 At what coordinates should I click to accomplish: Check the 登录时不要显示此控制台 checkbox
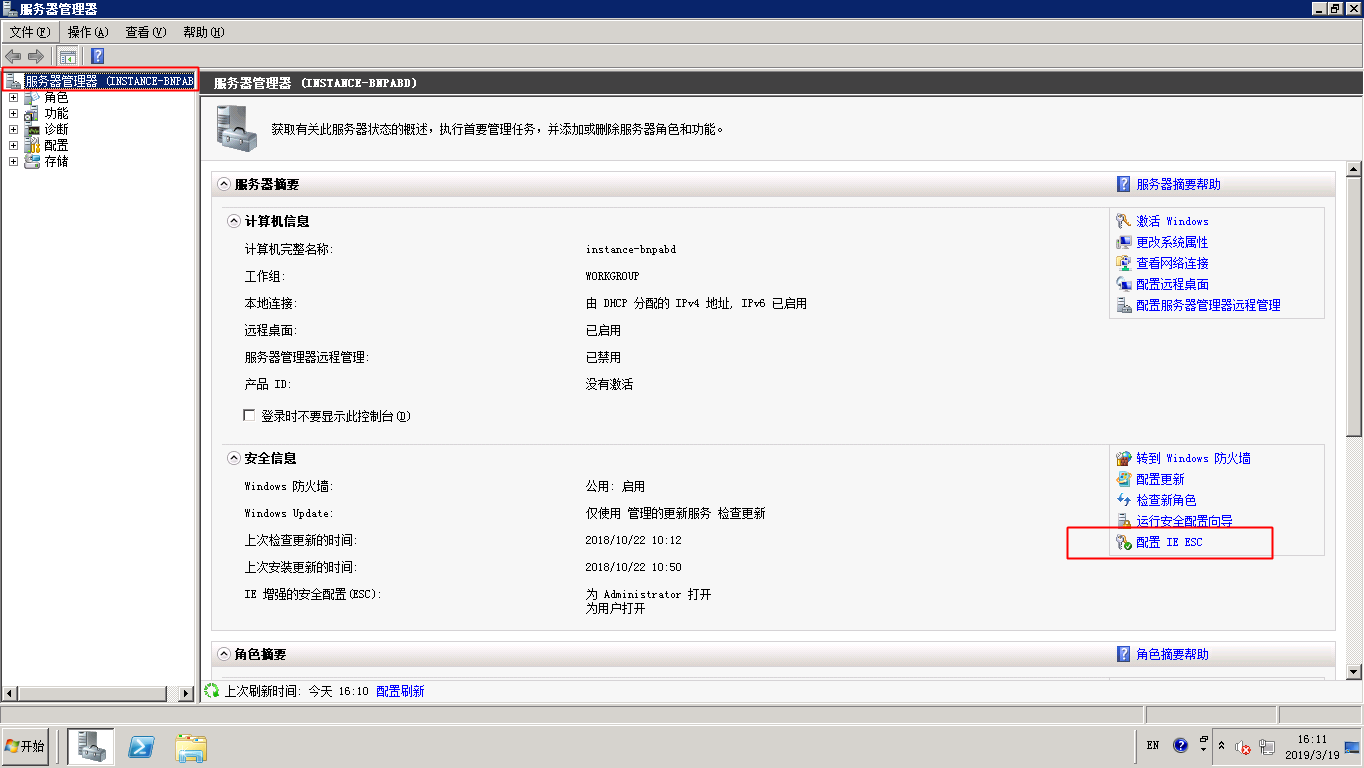click(248, 416)
